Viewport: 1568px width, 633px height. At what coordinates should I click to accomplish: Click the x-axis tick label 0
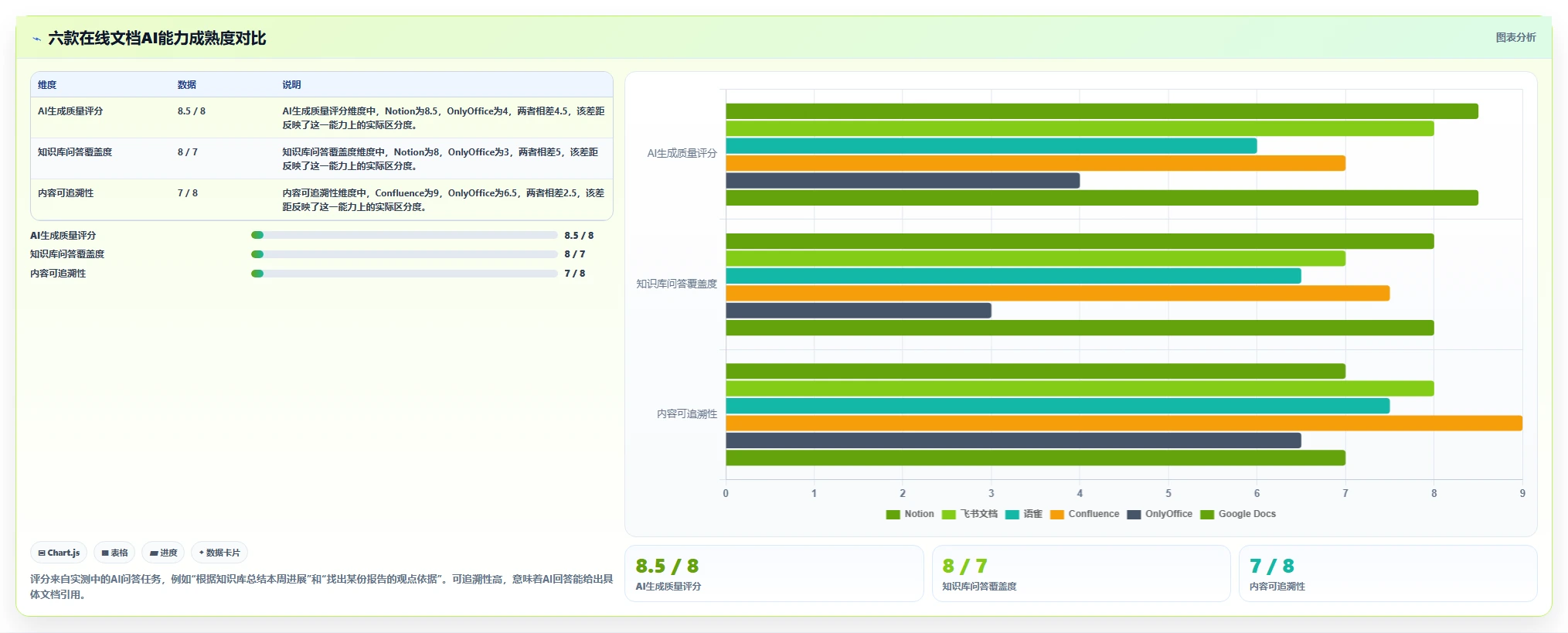(726, 493)
